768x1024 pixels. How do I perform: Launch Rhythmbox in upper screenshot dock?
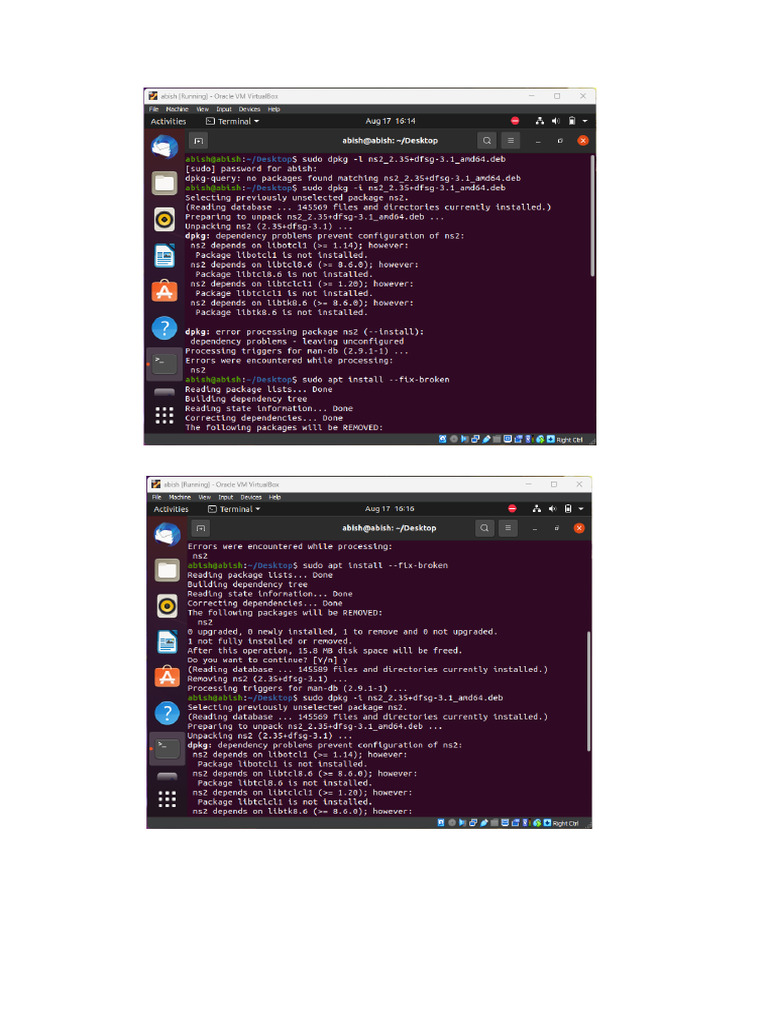(x=165, y=219)
